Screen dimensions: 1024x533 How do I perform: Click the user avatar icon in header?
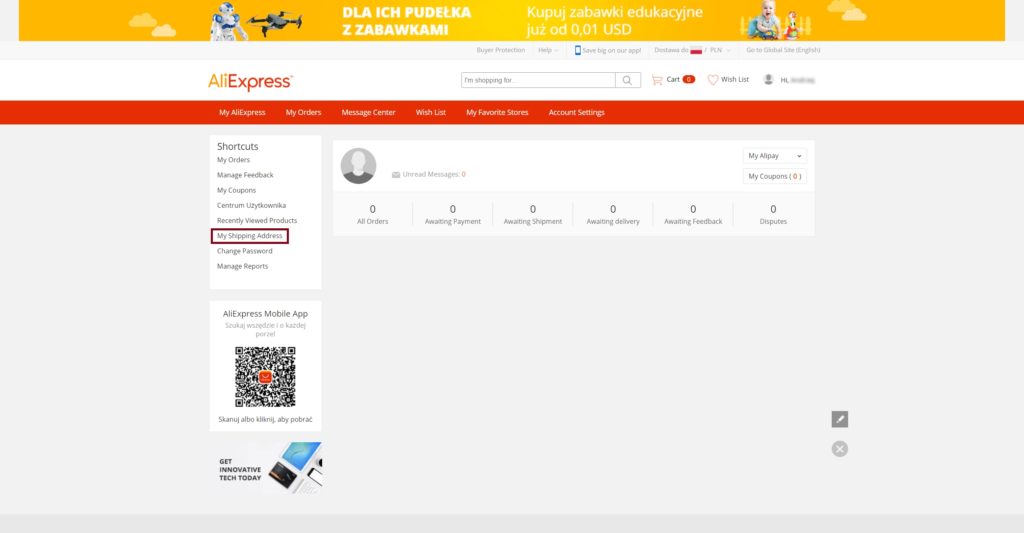point(768,80)
